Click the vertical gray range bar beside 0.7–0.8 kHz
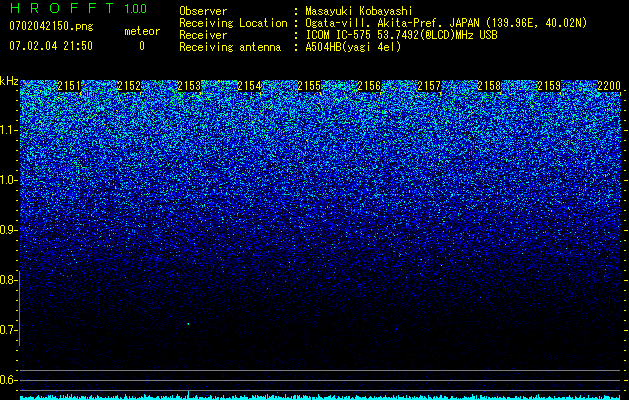Screen dimensions: 629x400 pos(20,308)
